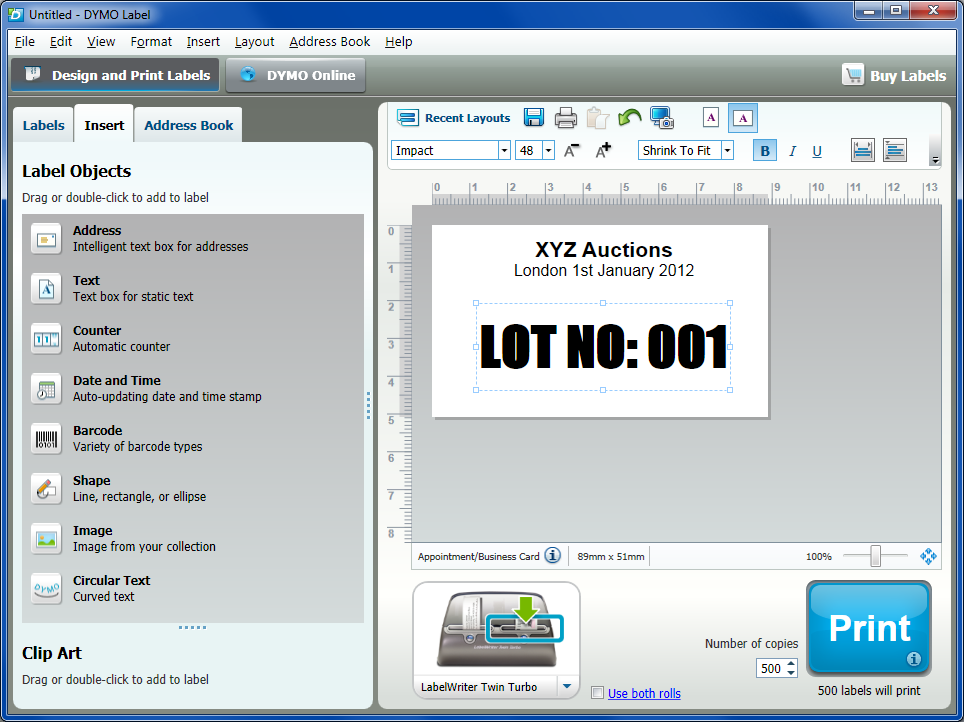Image resolution: width=964 pixels, height=722 pixels.
Task: Open the font size 48 dropdown
Action: [548, 151]
